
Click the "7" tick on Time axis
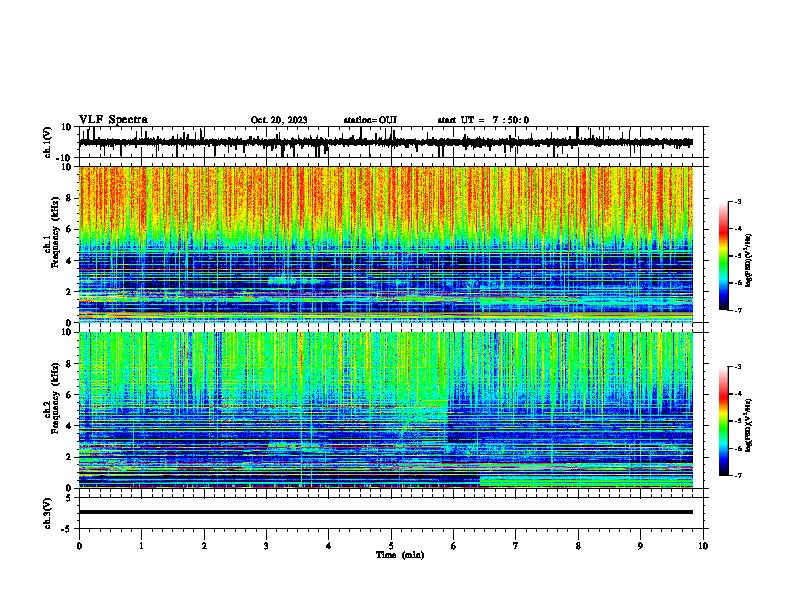click(516, 546)
